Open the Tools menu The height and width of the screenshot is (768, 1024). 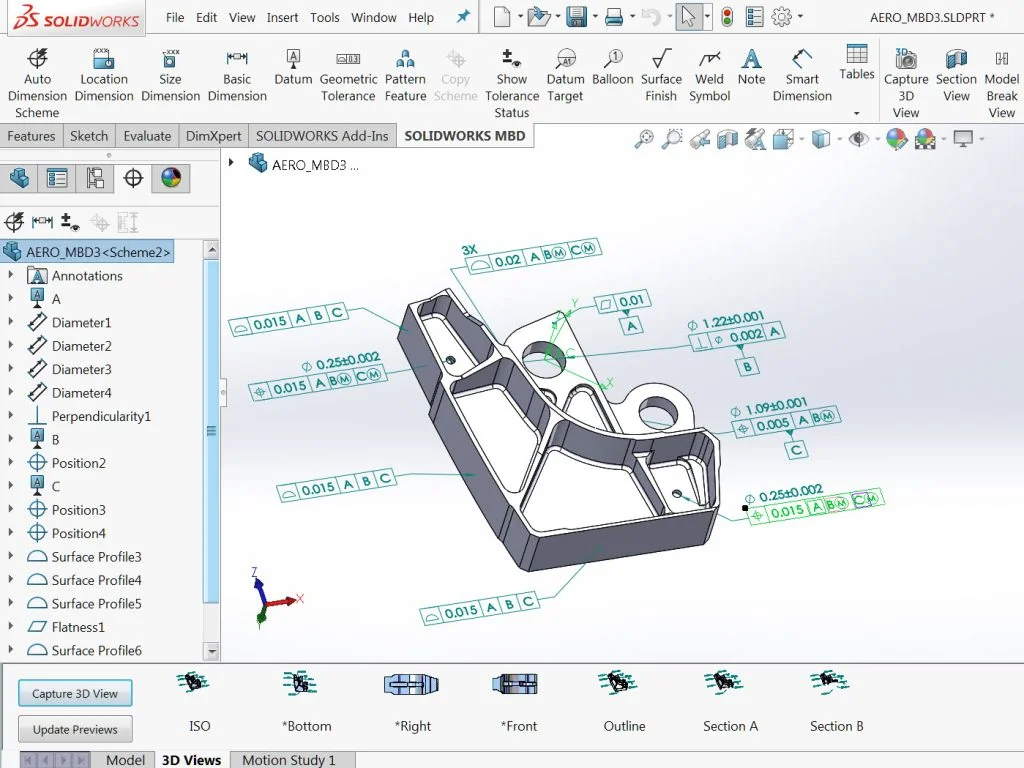[324, 16]
